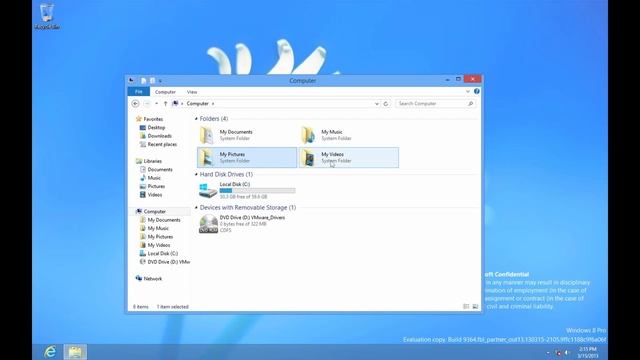This screenshot has width=640, height=360.
Task: Click New folder quick access icon
Action: (x=152, y=80)
